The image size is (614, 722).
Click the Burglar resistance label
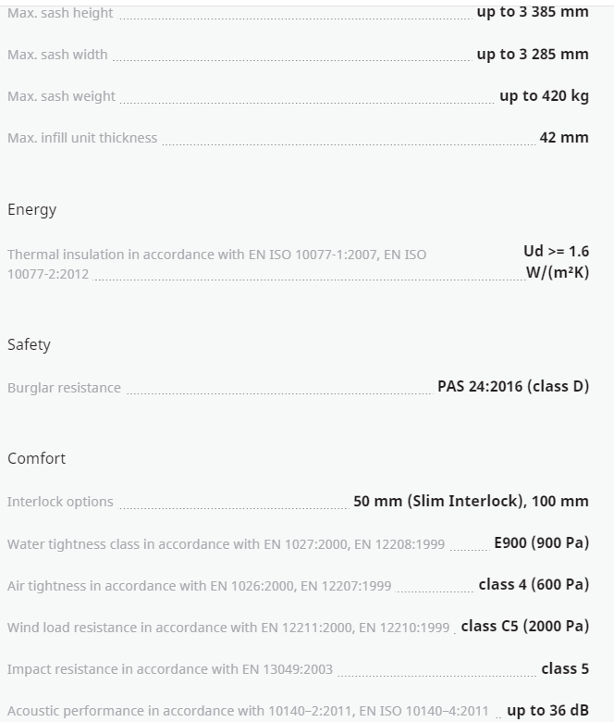pos(64,388)
